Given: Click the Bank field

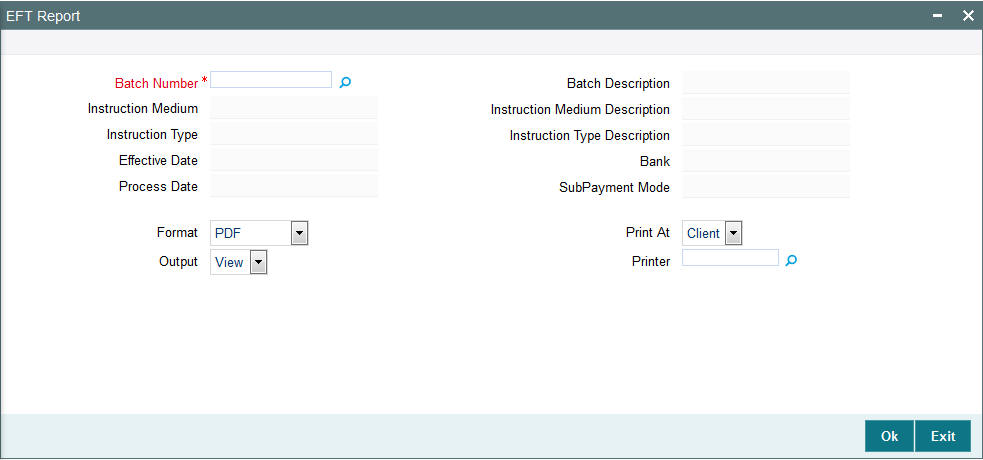Looking at the screenshot, I should point(766,161).
